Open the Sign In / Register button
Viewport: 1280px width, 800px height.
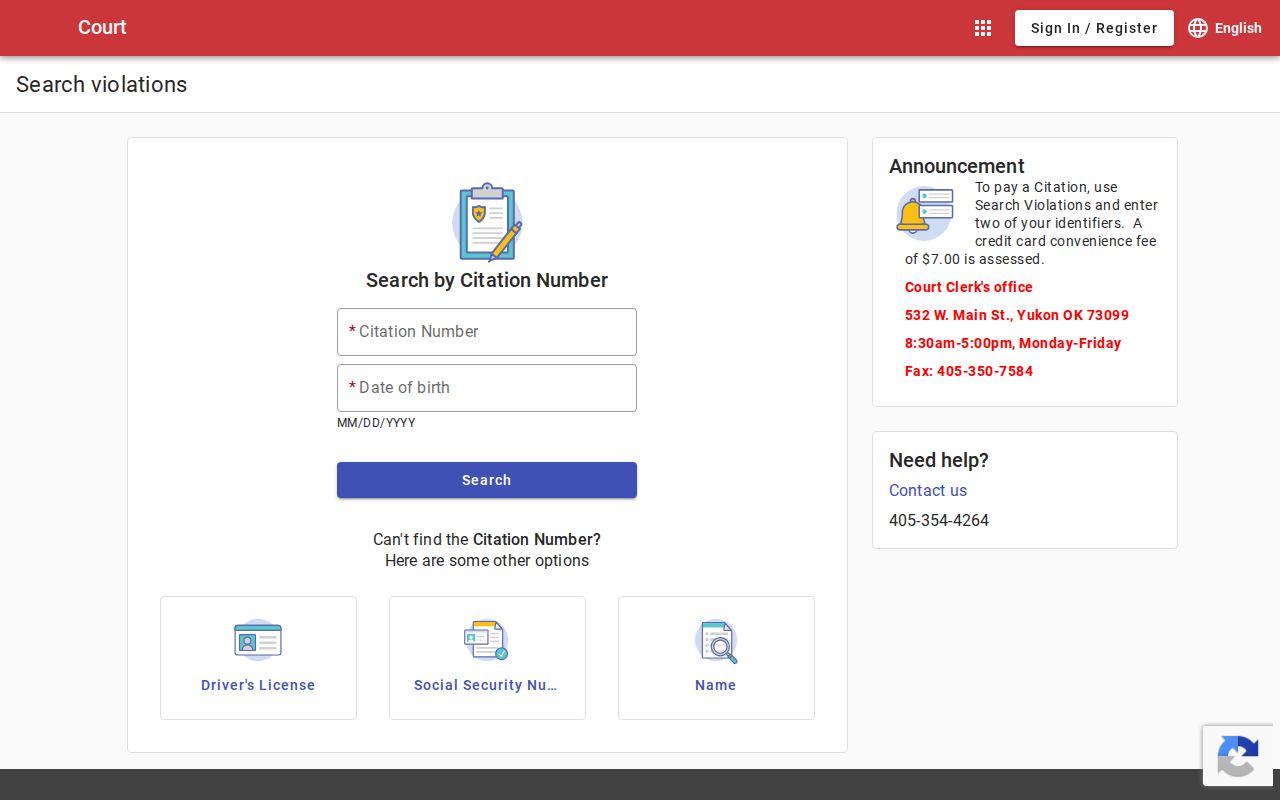tap(1094, 28)
